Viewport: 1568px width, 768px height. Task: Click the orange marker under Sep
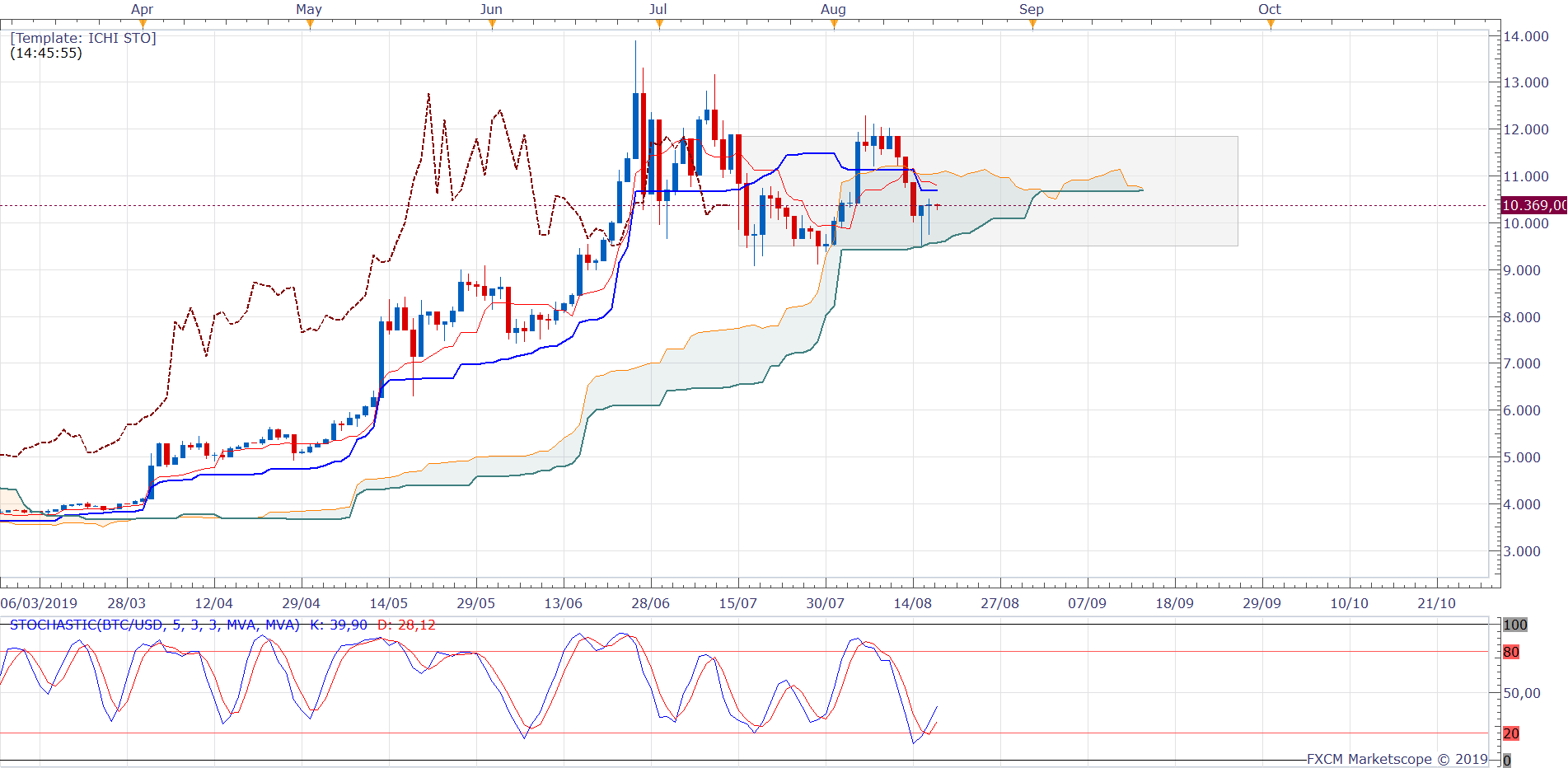1032,24
